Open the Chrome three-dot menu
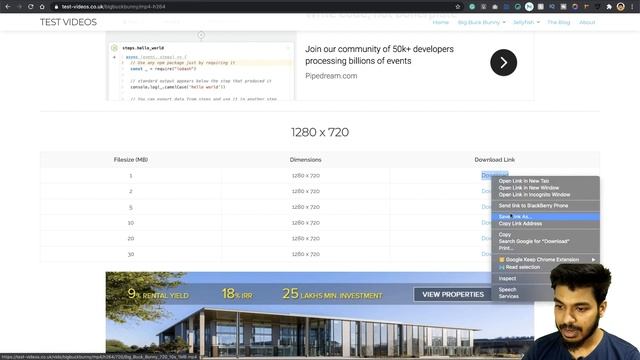 [632, 7]
